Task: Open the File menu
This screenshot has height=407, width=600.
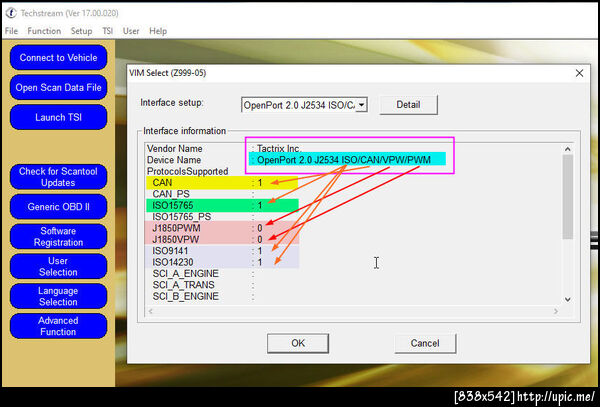Action: click(11, 31)
